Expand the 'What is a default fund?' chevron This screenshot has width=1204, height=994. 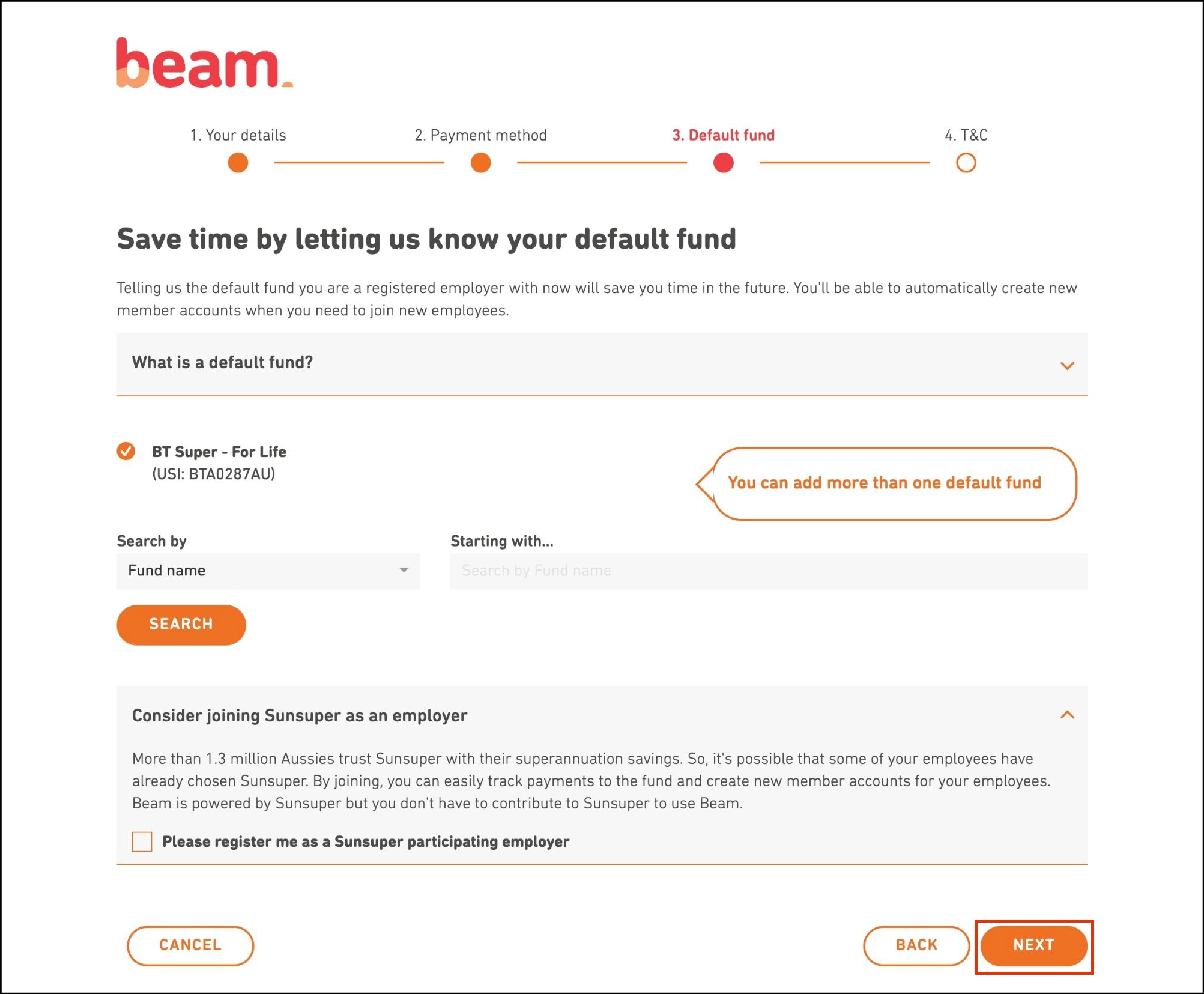point(1066,365)
